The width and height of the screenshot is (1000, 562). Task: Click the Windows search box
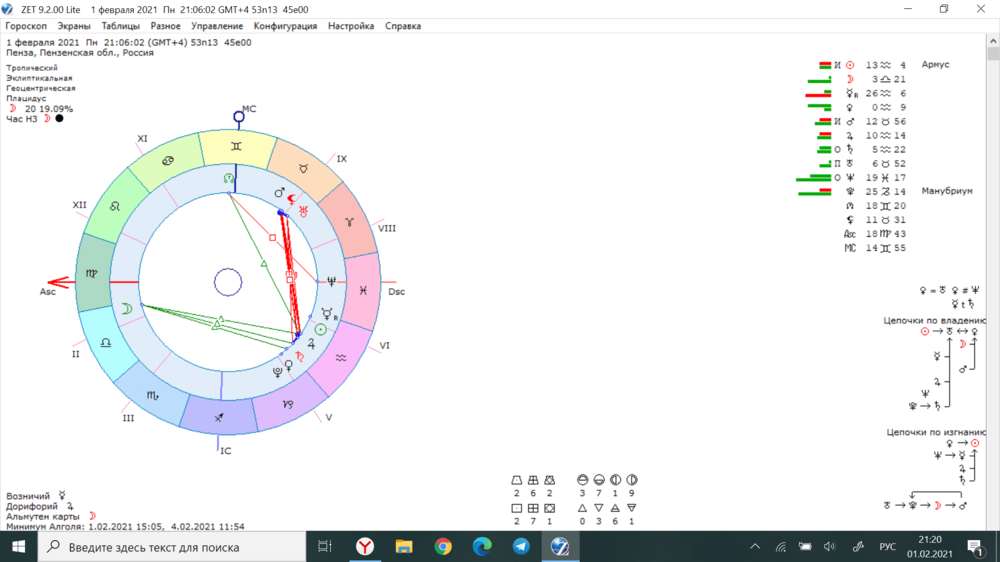[x=172, y=547]
